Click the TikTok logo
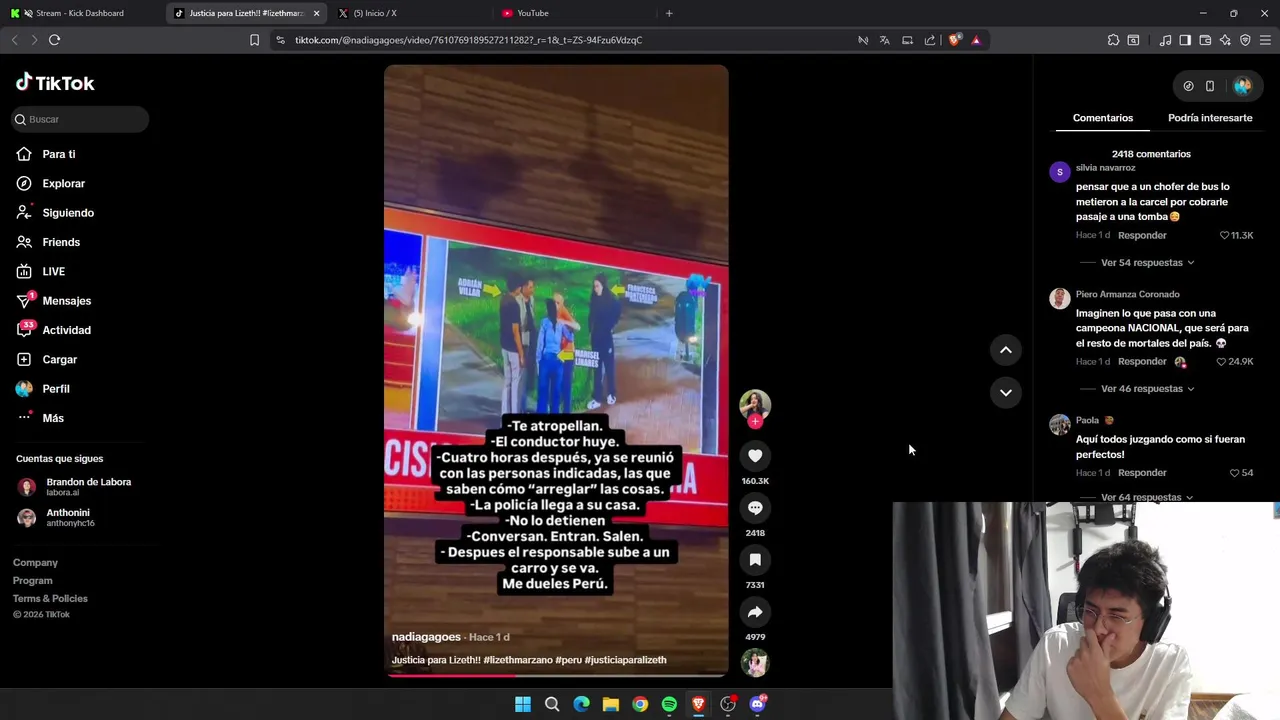Screen dimensions: 1280x720 (x=55, y=83)
